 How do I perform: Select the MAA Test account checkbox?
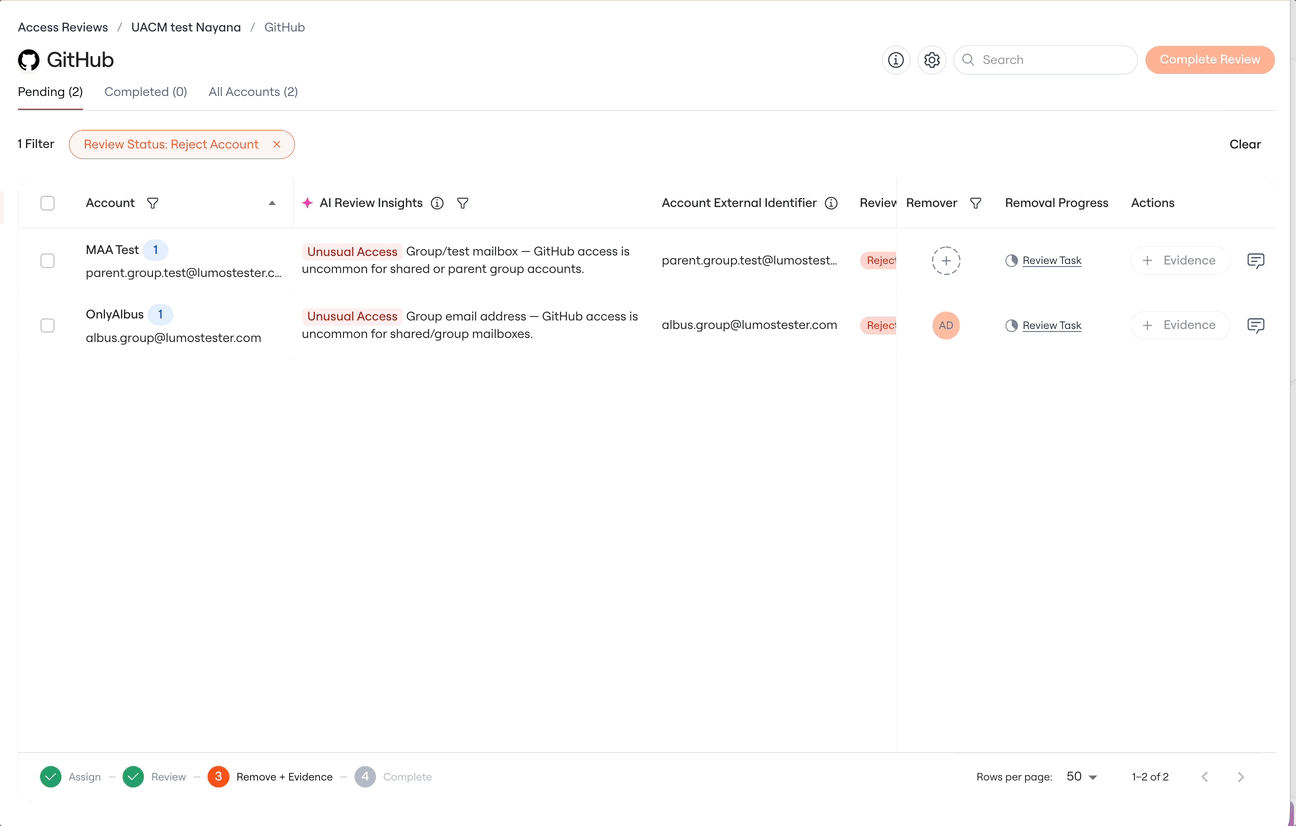(x=47, y=261)
